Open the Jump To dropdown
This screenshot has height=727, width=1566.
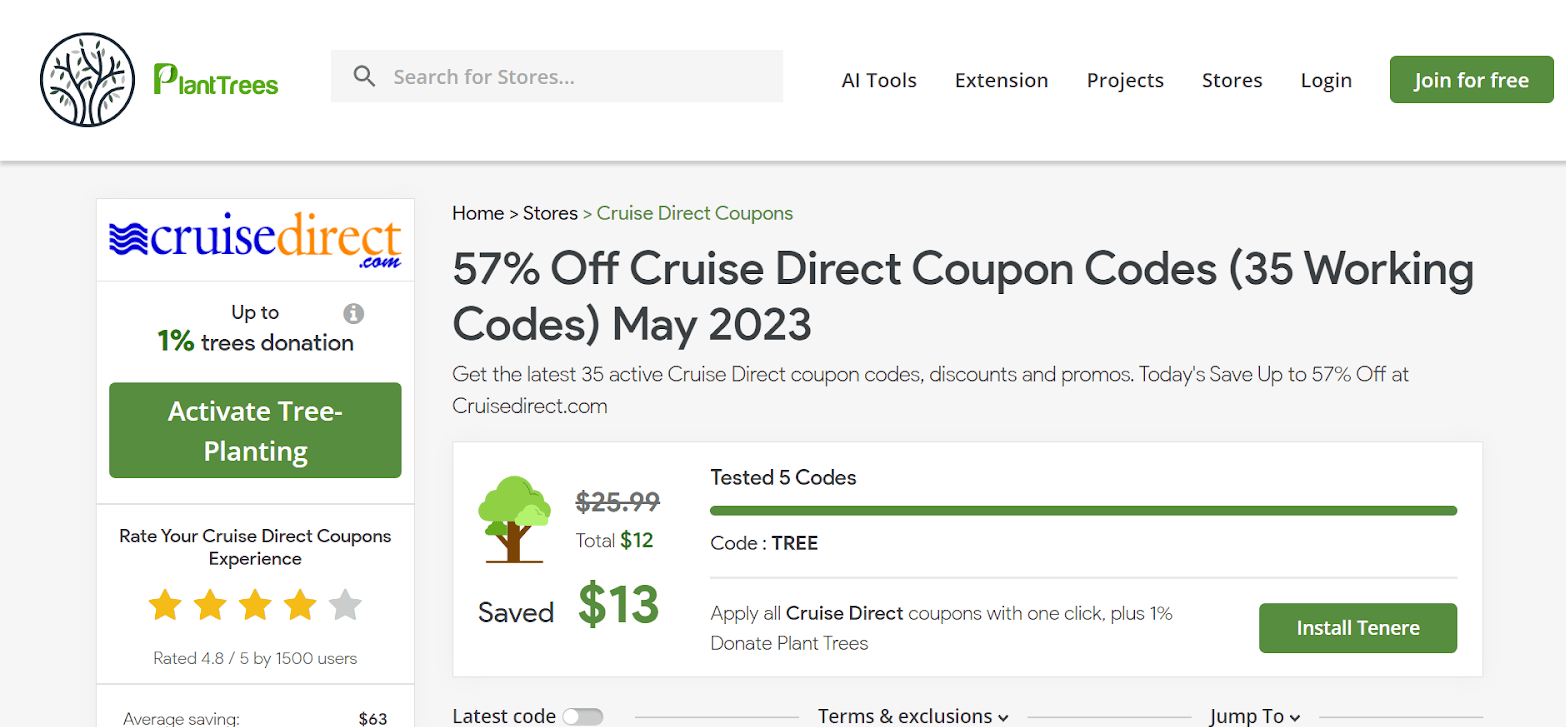pos(1254,716)
